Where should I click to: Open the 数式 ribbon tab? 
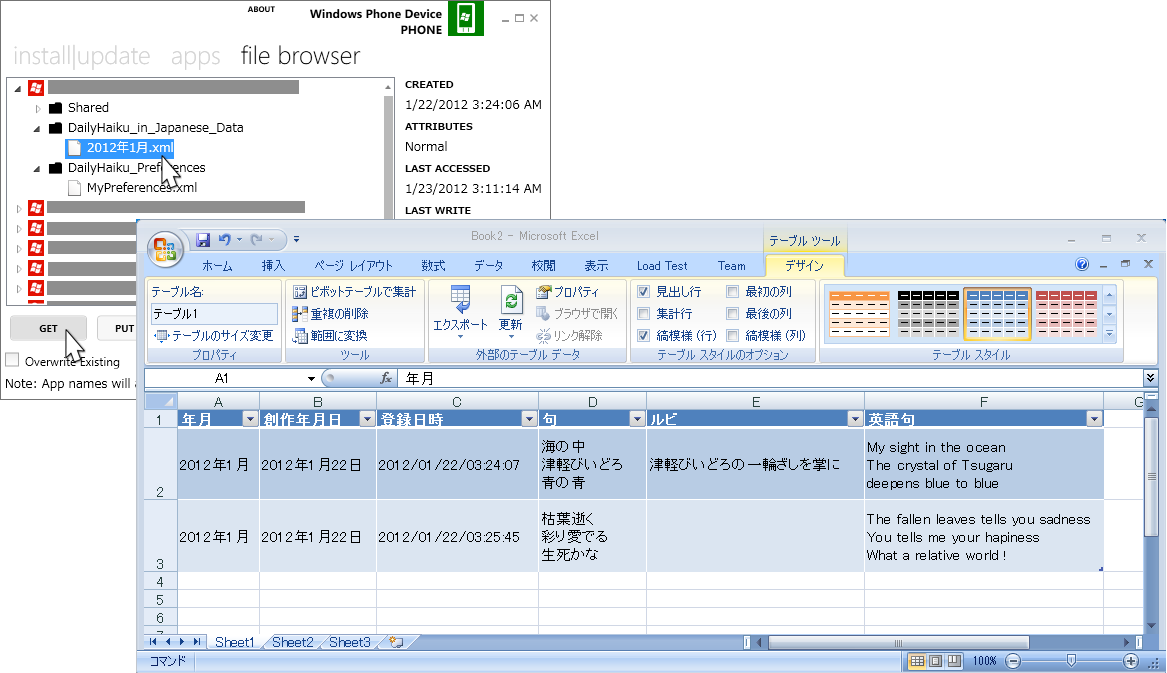tap(433, 266)
